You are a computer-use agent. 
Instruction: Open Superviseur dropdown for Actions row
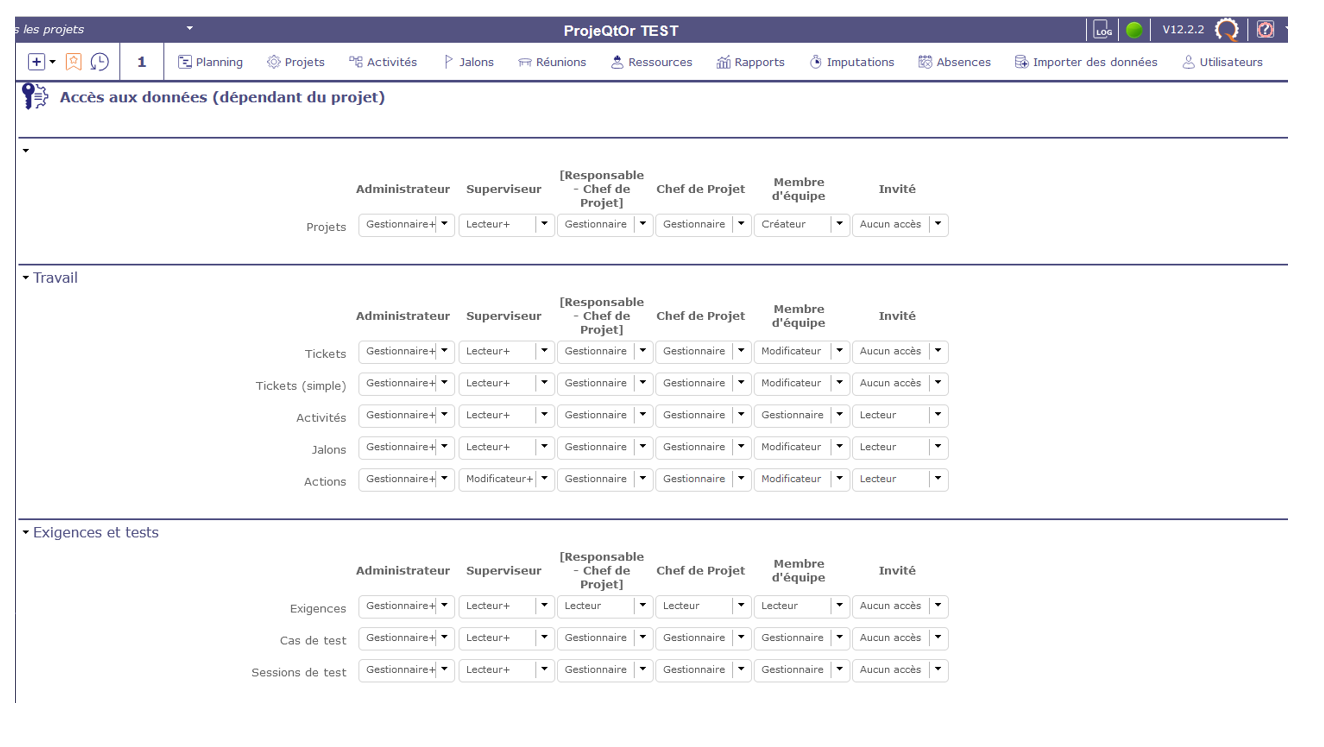click(543, 480)
